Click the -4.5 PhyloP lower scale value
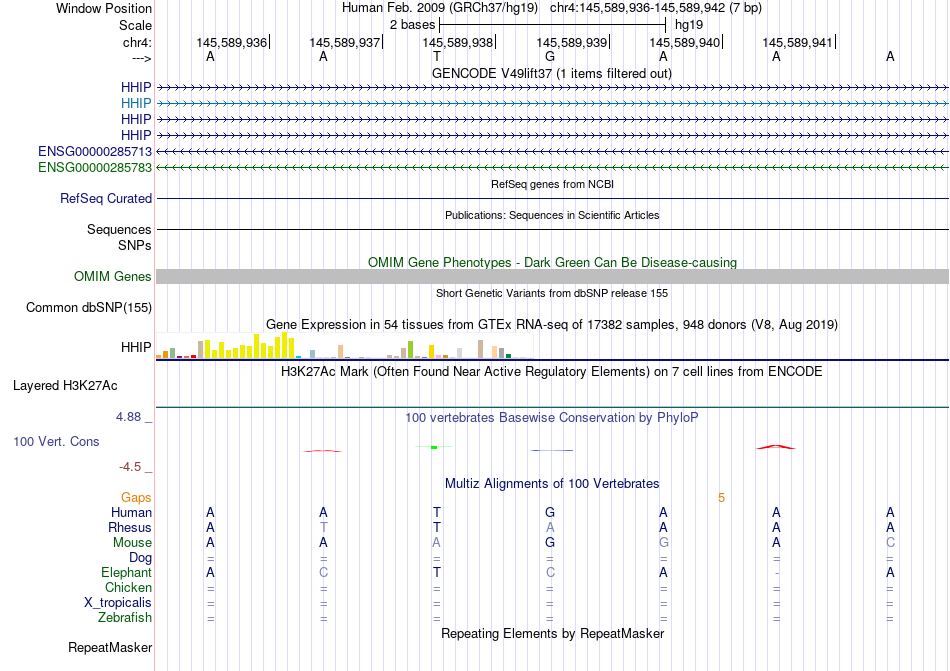This screenshot has width=950, height=671. point(130,467)
